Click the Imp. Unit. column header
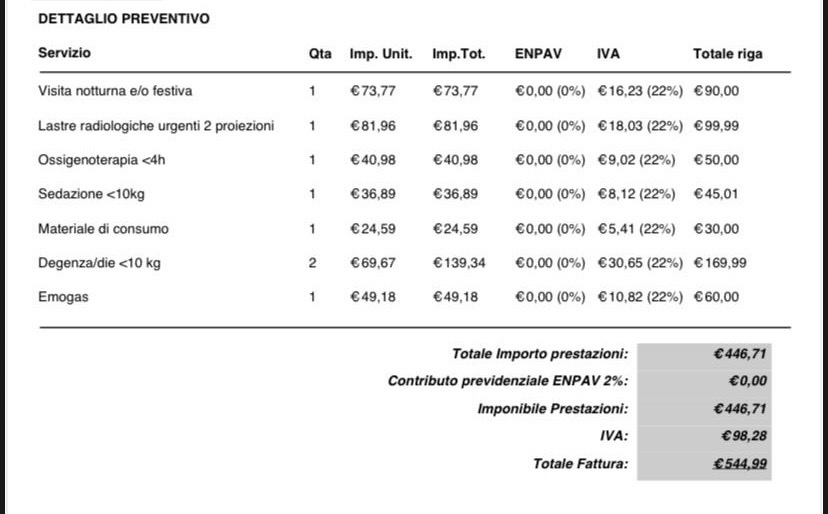 pos(381,53)
